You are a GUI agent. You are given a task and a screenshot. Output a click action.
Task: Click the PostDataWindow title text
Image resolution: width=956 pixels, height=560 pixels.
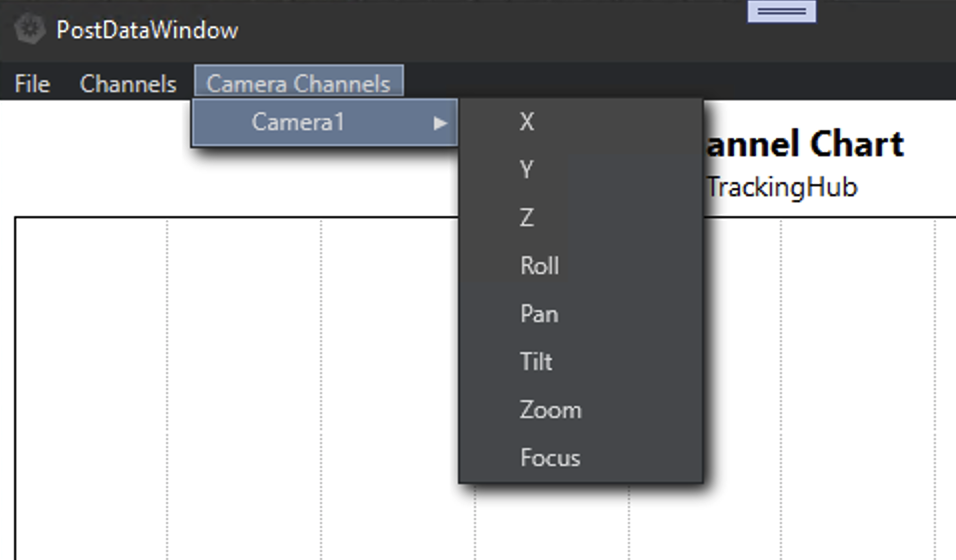point(147,30)
